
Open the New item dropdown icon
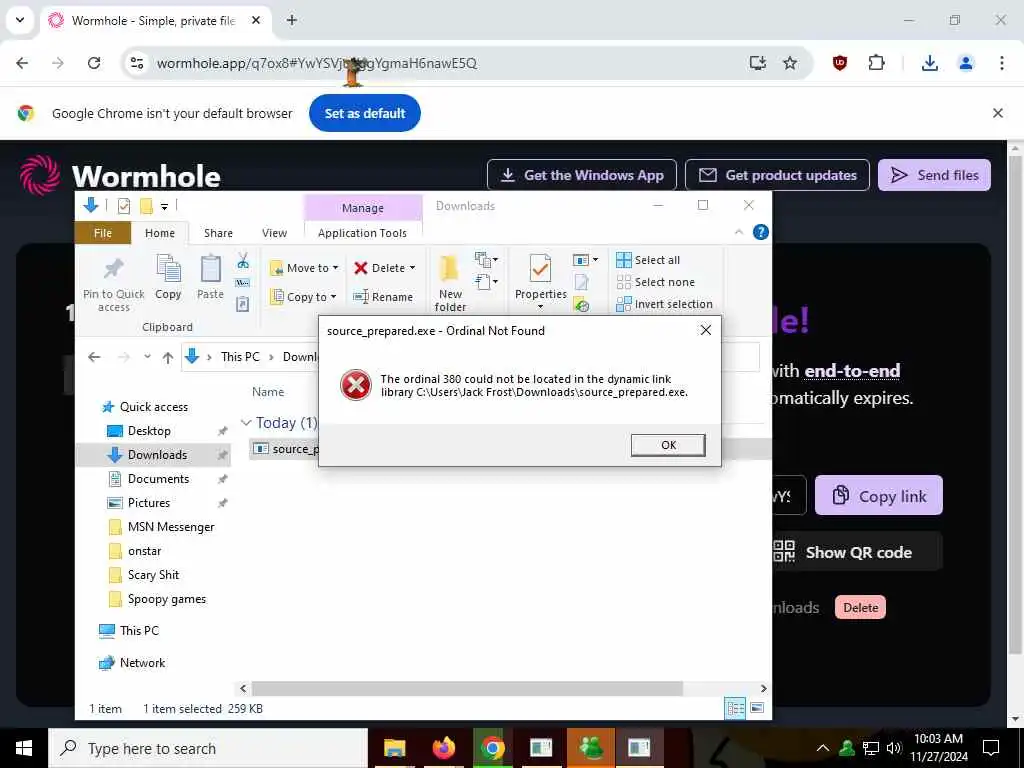click(x=487, y=260)
